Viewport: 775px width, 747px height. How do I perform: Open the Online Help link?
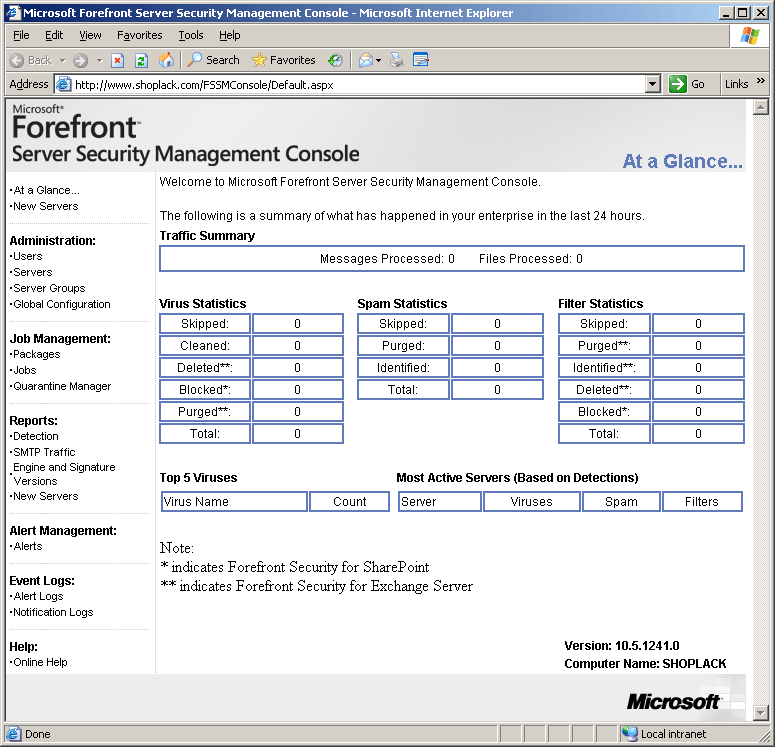click(40, 662)
